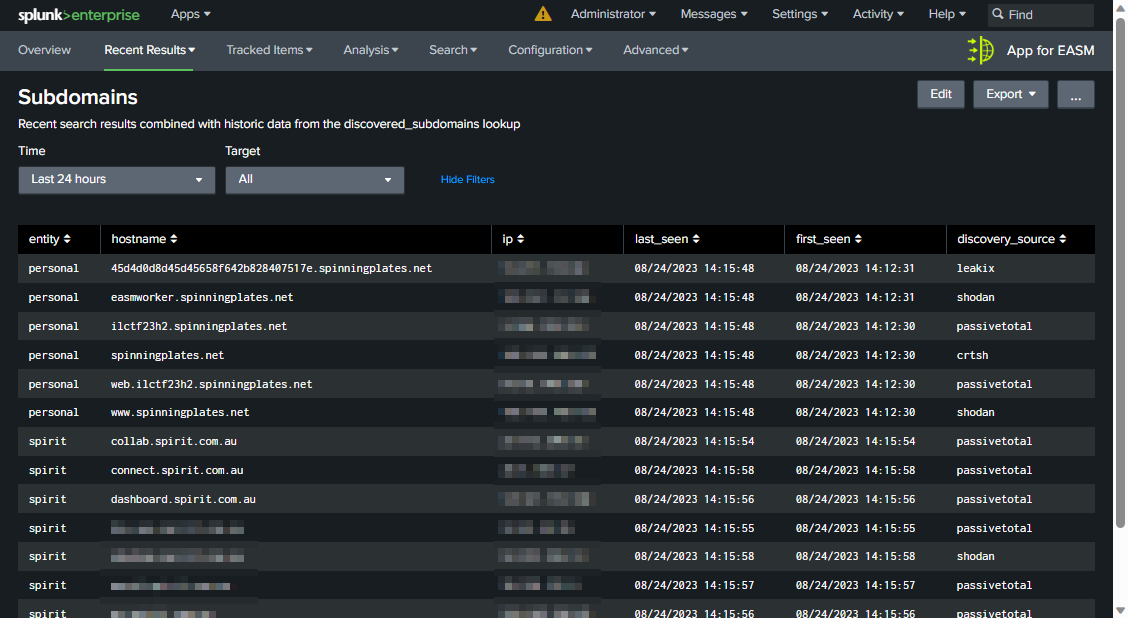Open the Search nav menu
This screenshot has height=618, width=1128.
452,50
